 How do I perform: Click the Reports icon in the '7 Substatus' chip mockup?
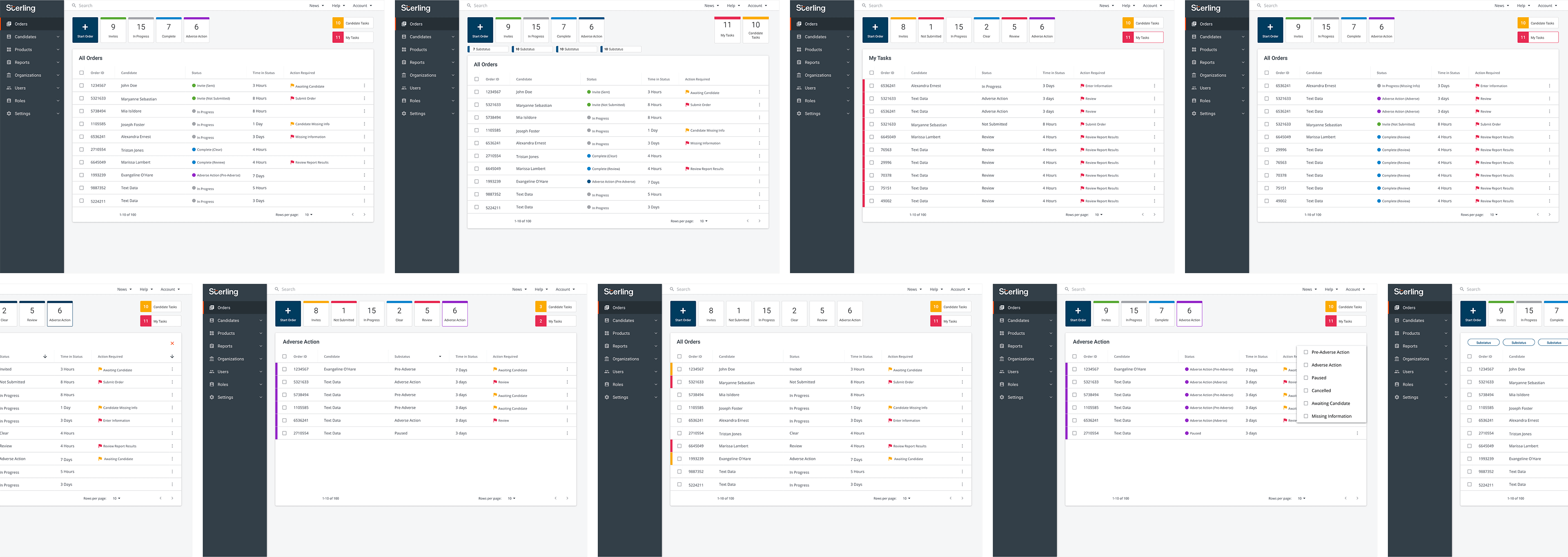tap(404, 62)
